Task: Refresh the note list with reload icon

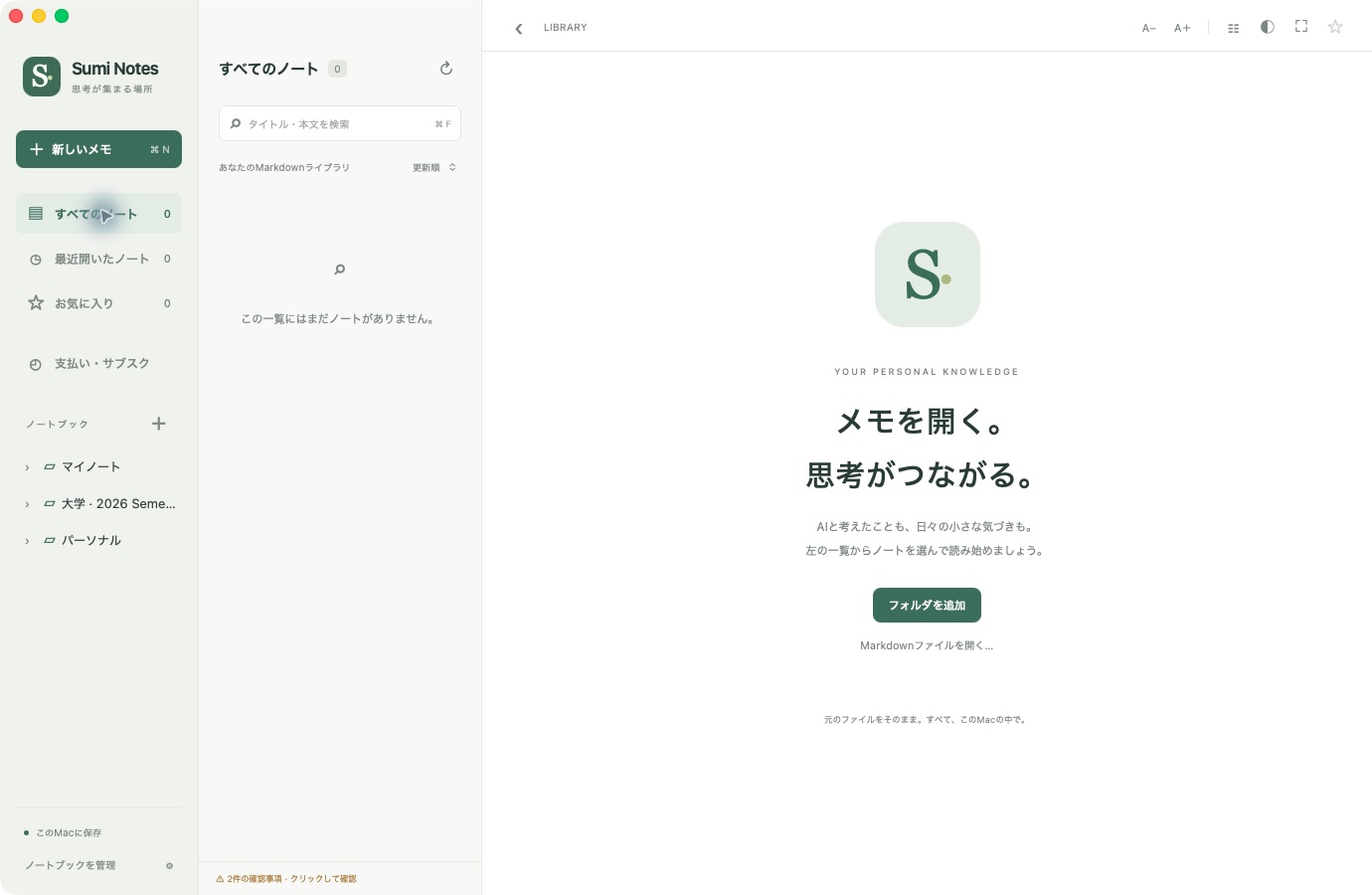Action: point(446,69)
